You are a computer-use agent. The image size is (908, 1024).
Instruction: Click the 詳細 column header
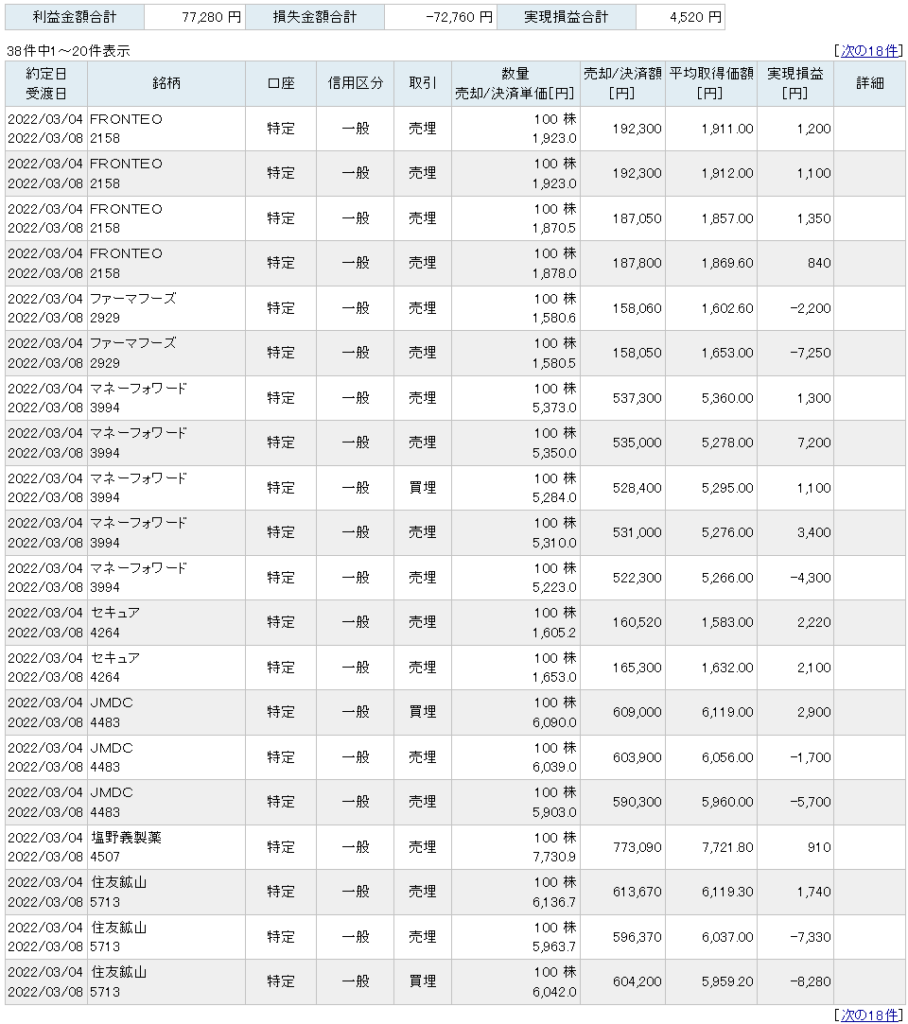point(869,84)
